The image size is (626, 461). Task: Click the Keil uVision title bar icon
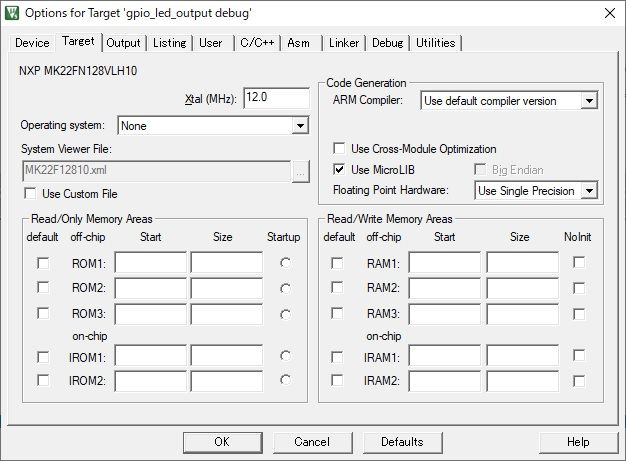pos(12,13)
